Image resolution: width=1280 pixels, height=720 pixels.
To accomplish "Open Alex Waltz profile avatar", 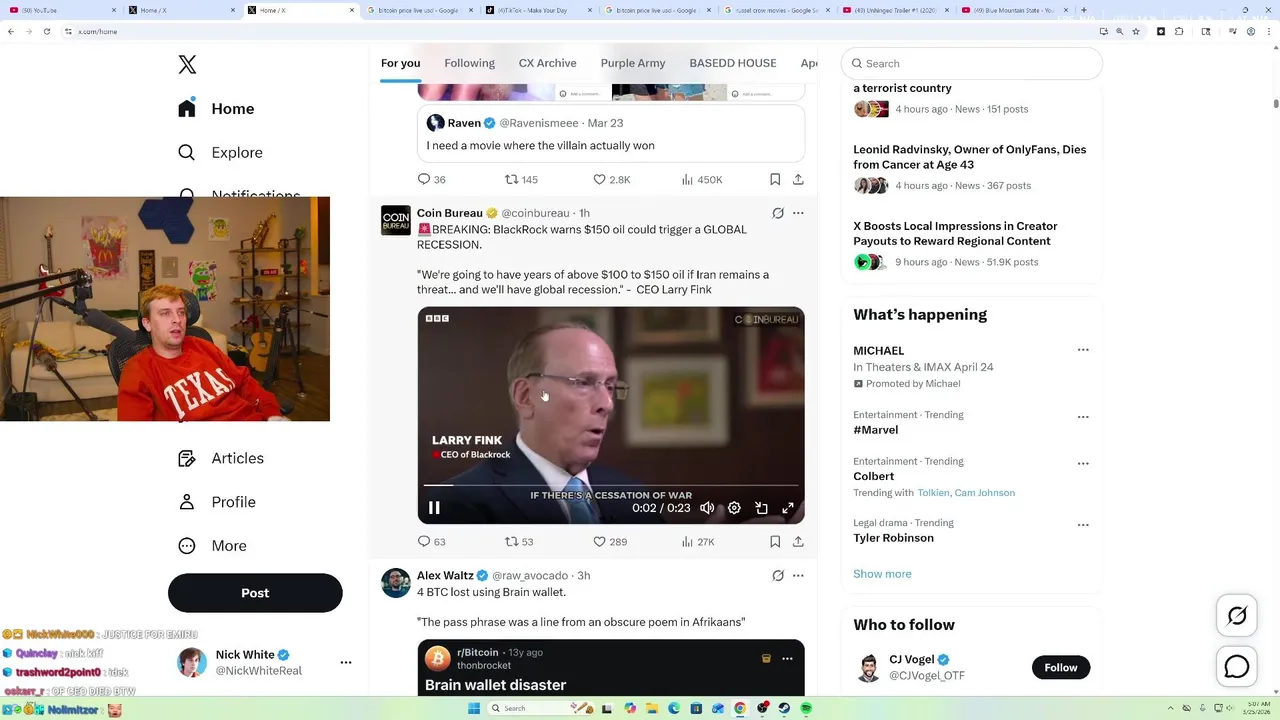I will point(396,583).
